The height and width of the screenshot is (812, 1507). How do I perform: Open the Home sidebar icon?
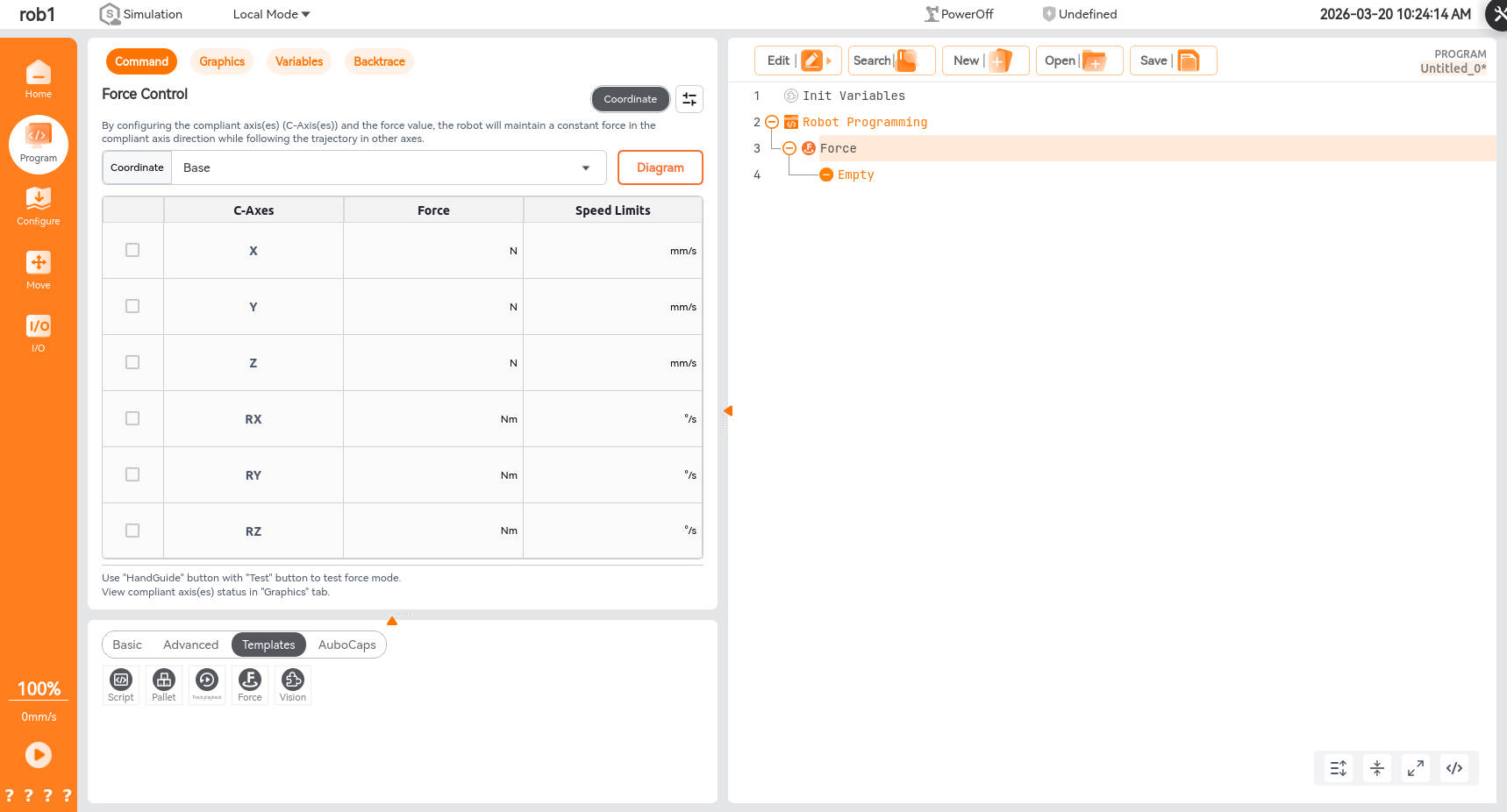pyautogui.click(x=38, y=79)
